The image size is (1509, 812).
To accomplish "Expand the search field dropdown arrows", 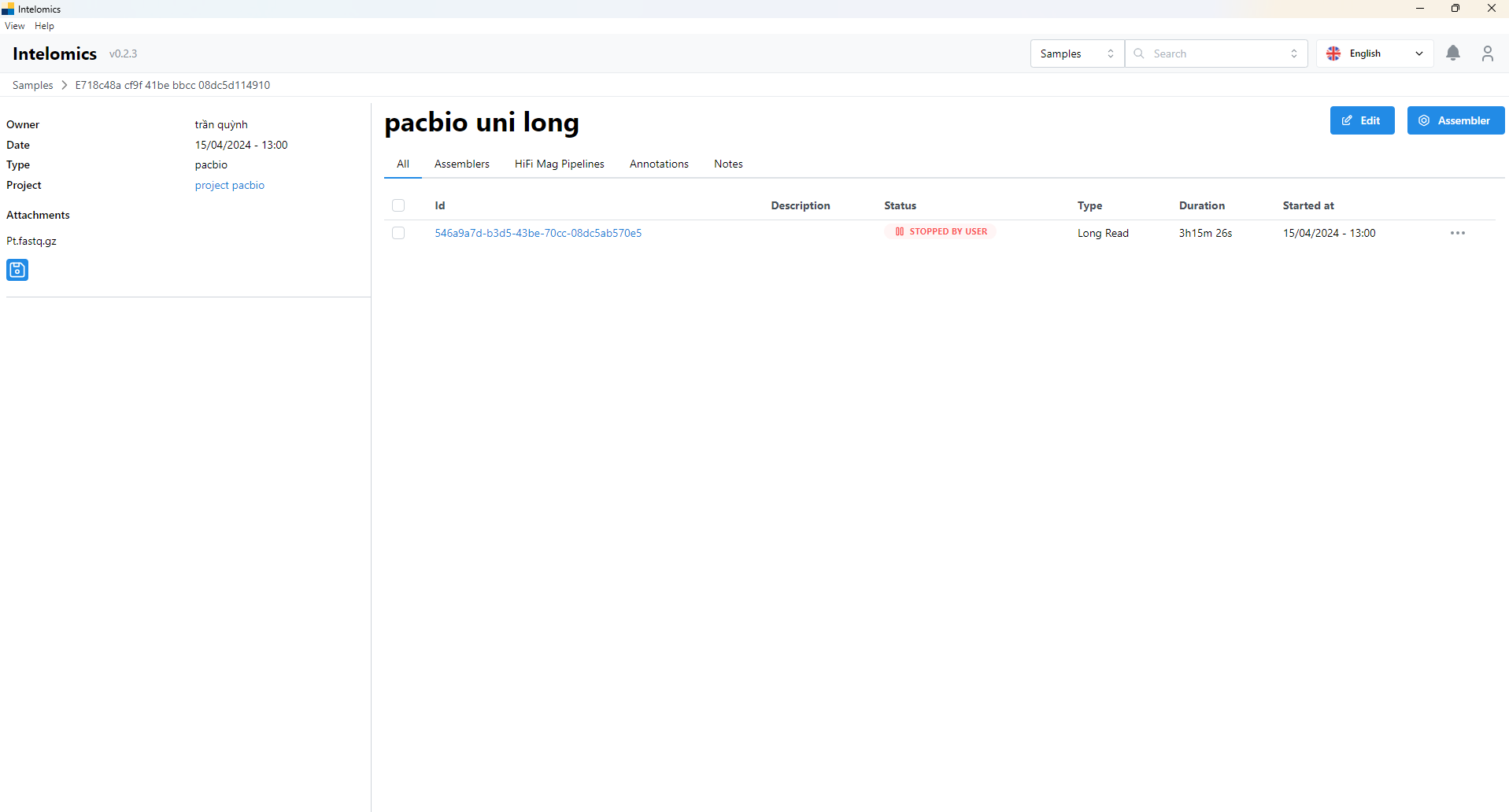I will [1293, 54].
